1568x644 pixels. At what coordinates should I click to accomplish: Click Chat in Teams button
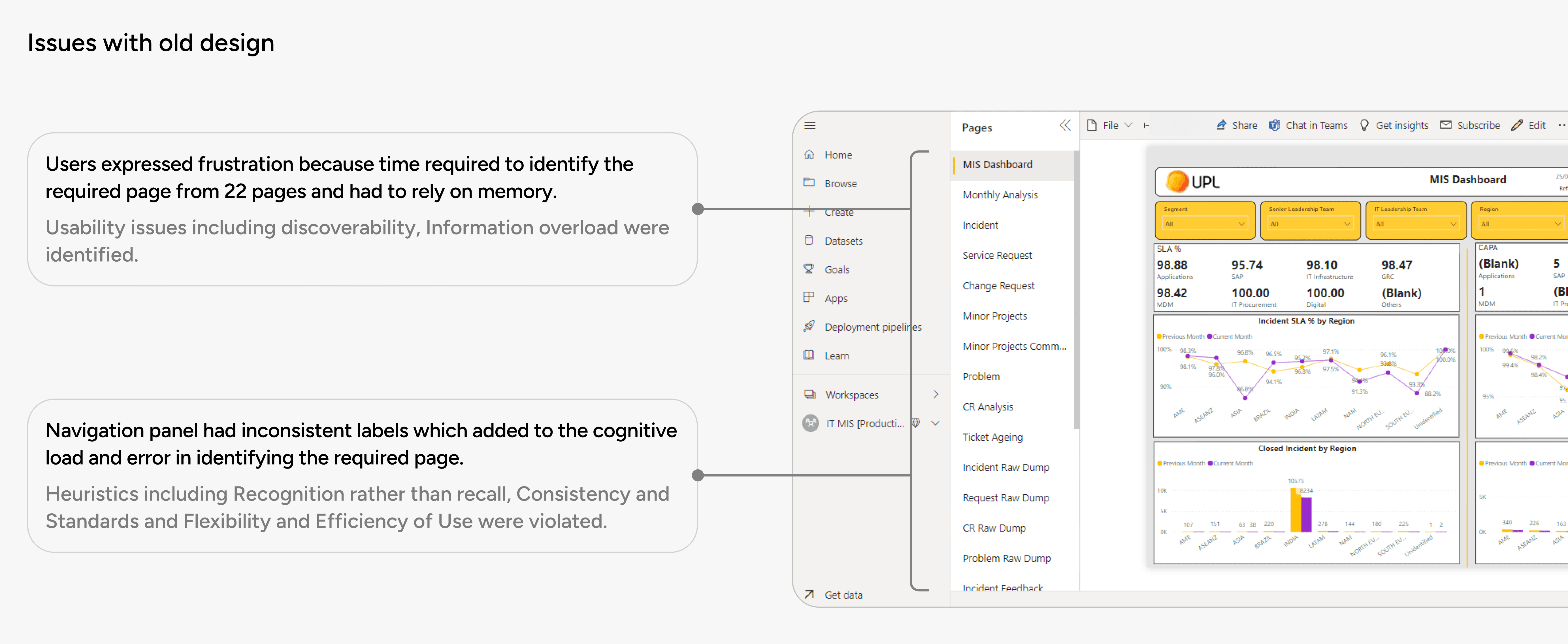(x=1308, y=126)
